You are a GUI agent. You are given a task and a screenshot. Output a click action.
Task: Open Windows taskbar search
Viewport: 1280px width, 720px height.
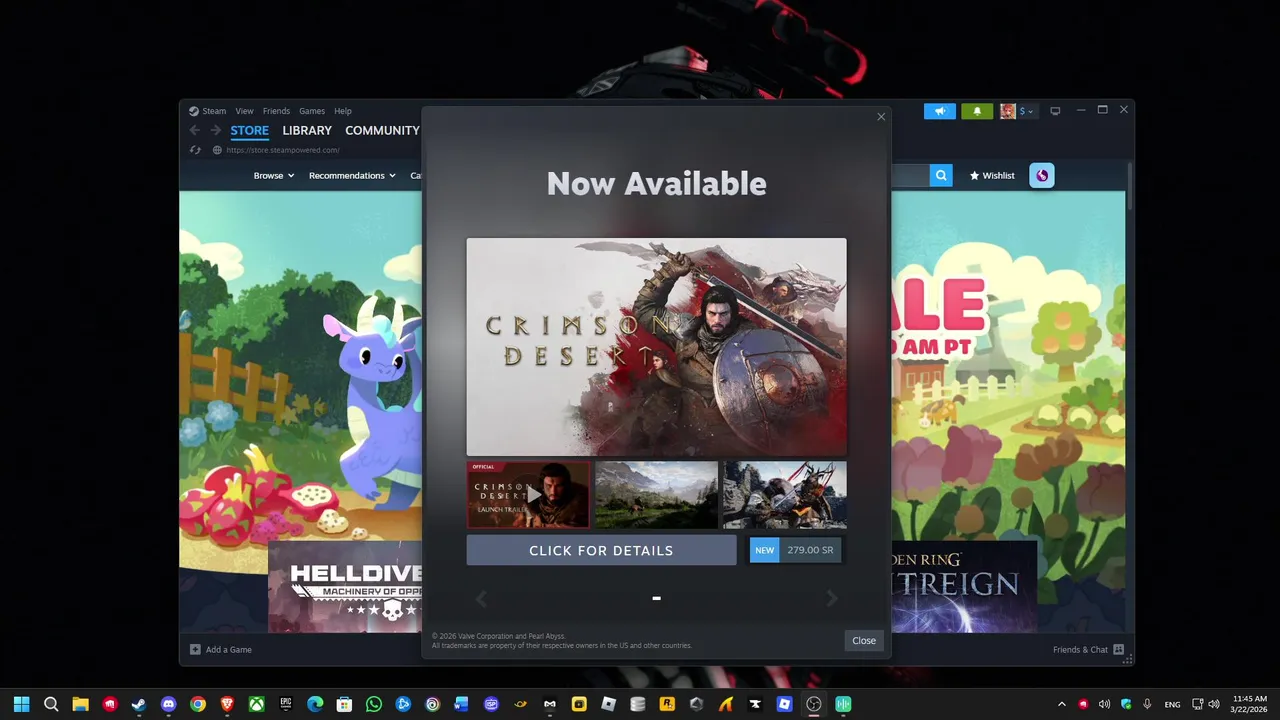pyautogui.click(x=51, y=704)
